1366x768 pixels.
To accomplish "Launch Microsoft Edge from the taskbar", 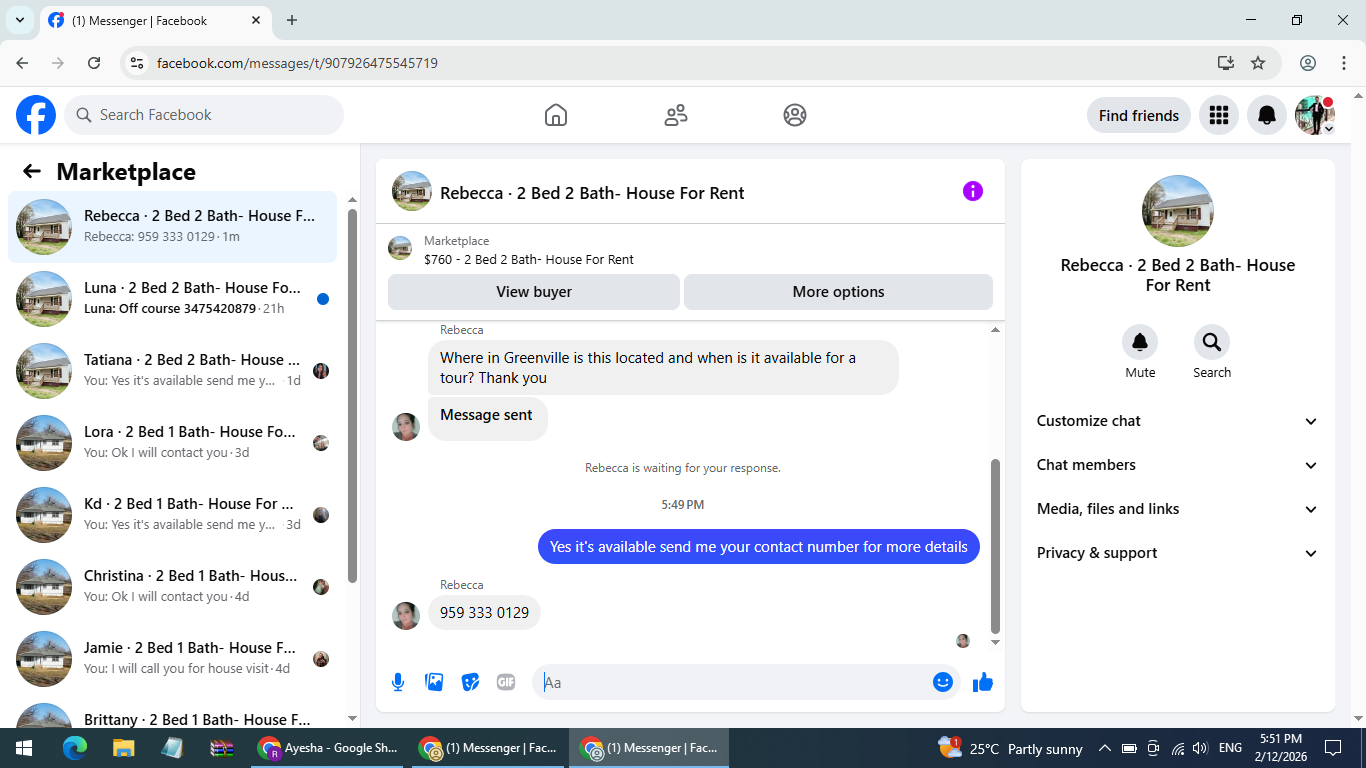I will 75,748.
